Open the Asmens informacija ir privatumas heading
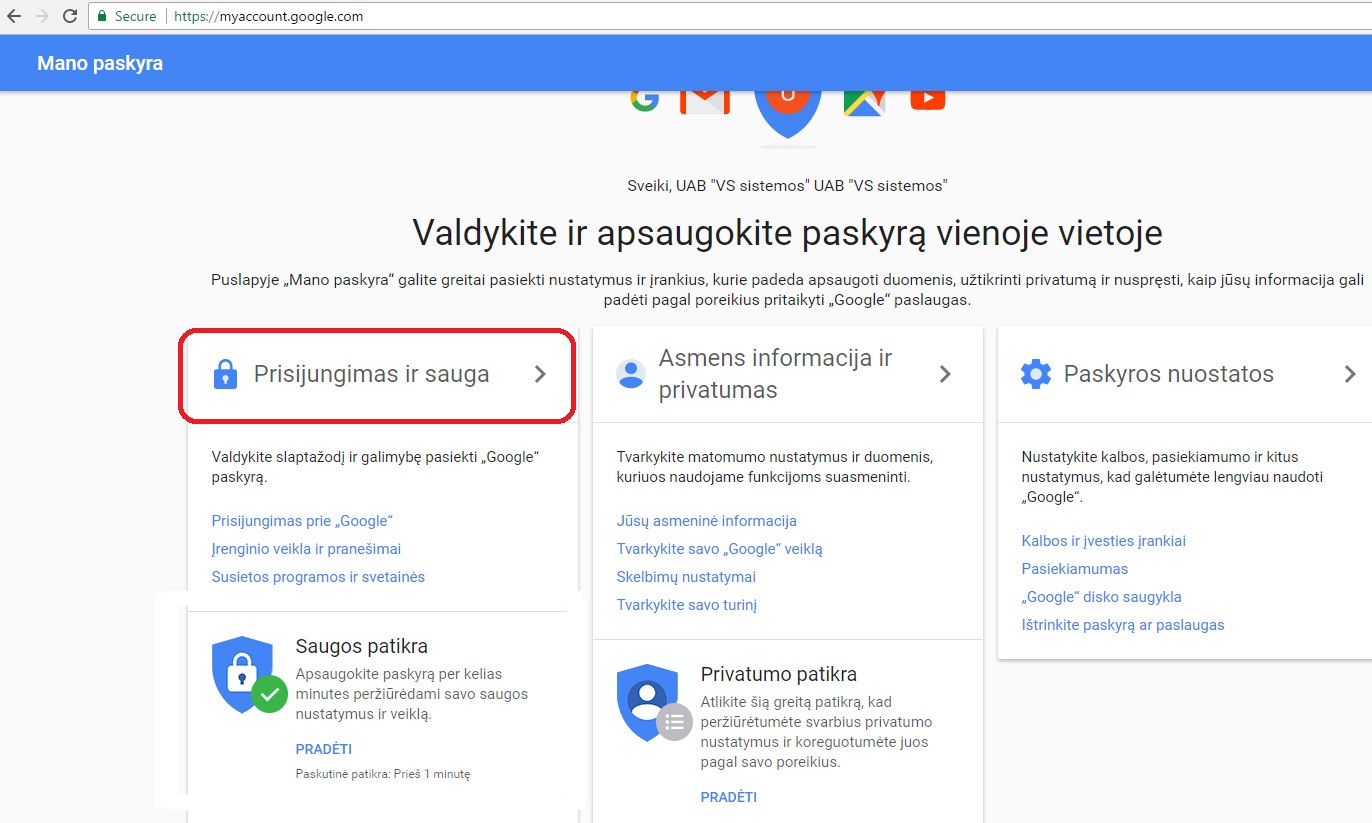Image resolution: width=1372 pixels, height=823 pixels. coord(775,374)
